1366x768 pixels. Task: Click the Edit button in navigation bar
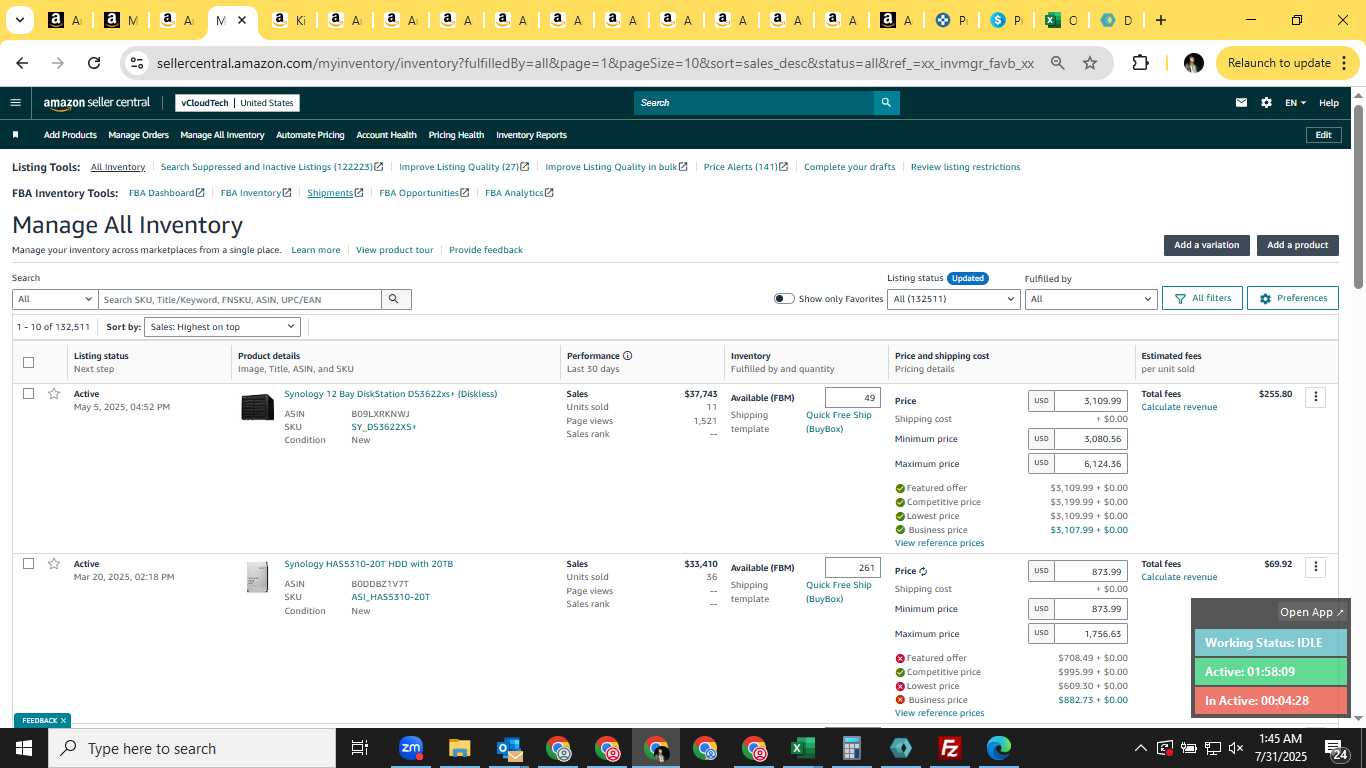tap(1322, 135)
